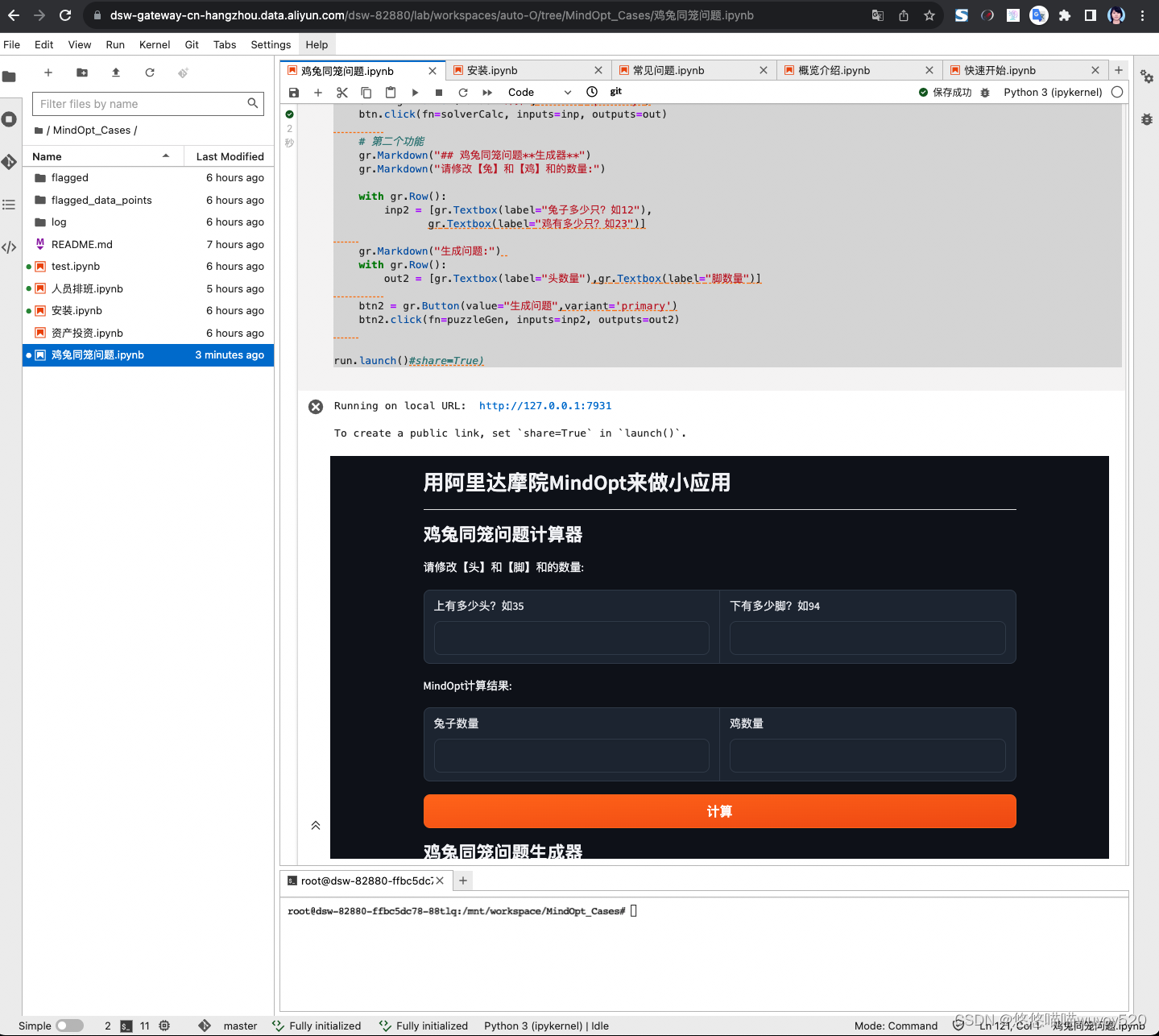Click the master git branch in status bar
1159x1036 pixels.
coord(240,1026)
